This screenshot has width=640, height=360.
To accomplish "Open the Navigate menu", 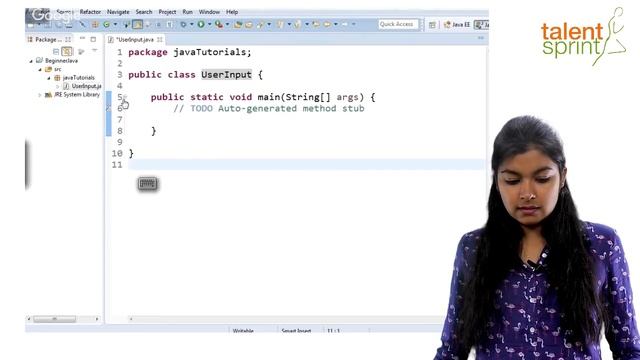I will coord(118,12).
